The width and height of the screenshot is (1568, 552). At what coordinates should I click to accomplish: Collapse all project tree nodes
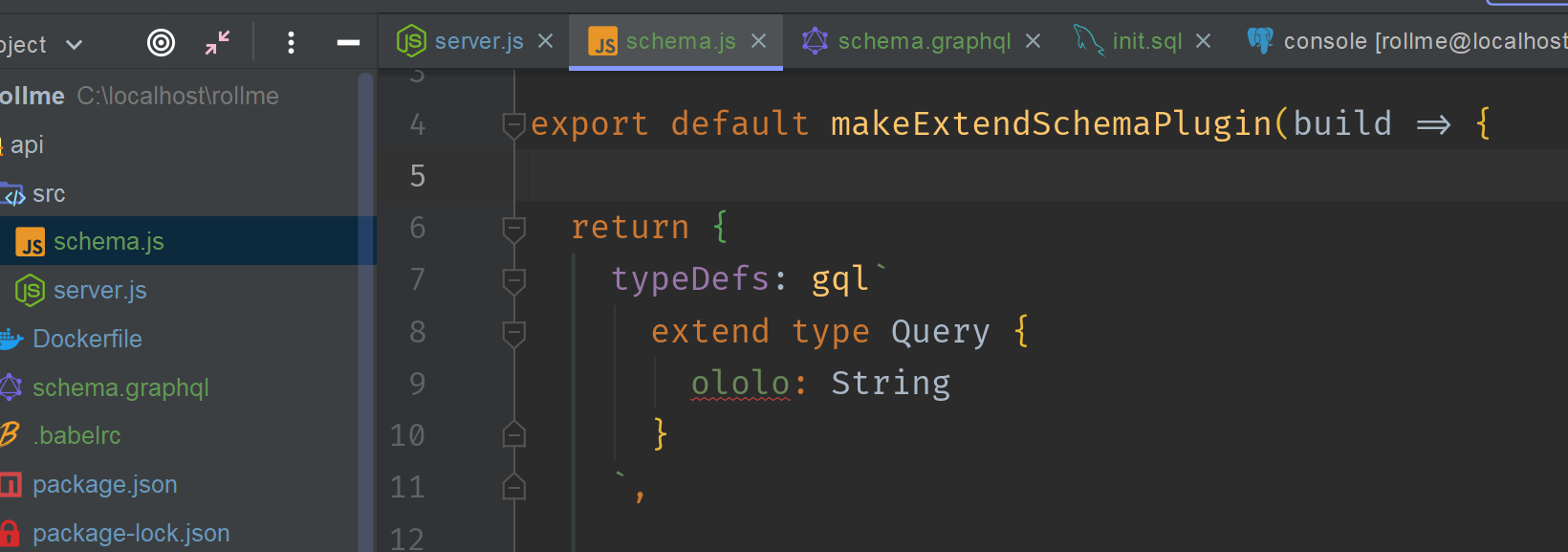pyautogui.click(x=218, y=42)
